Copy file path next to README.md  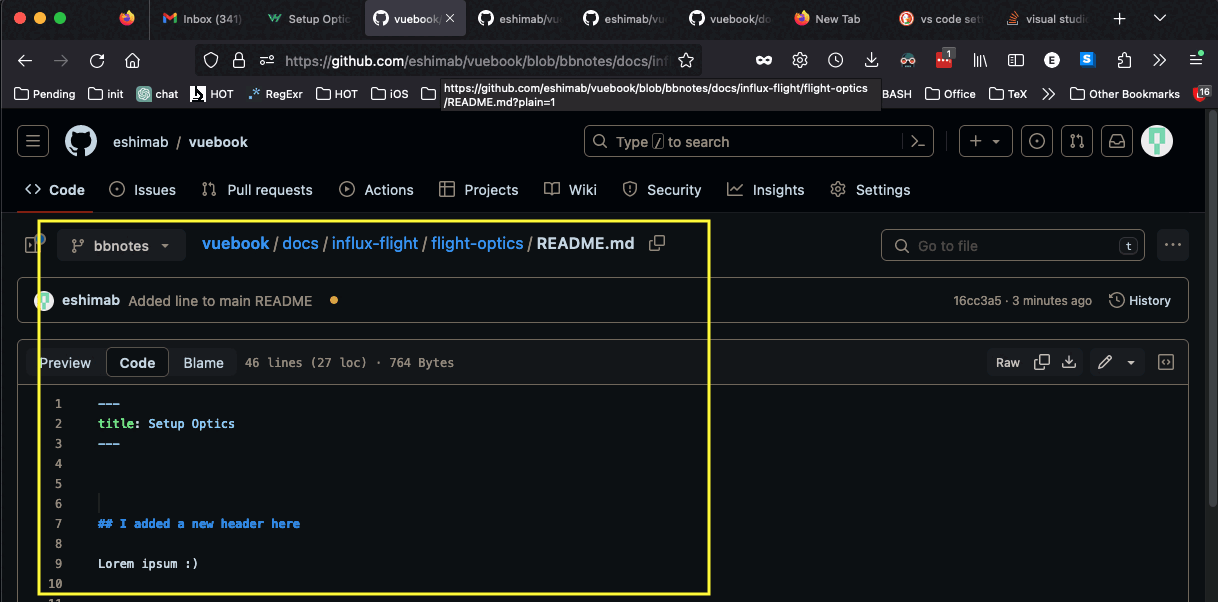(x=657, y=243)
